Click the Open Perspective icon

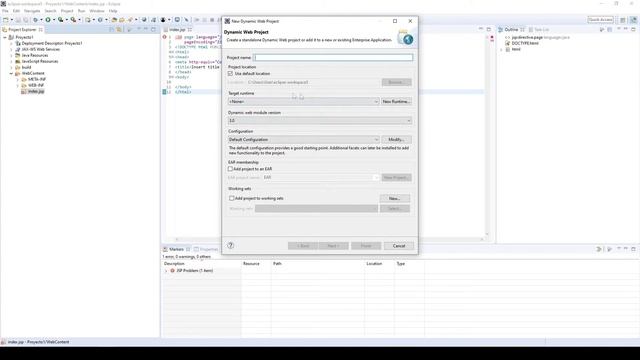click(623, 20)
